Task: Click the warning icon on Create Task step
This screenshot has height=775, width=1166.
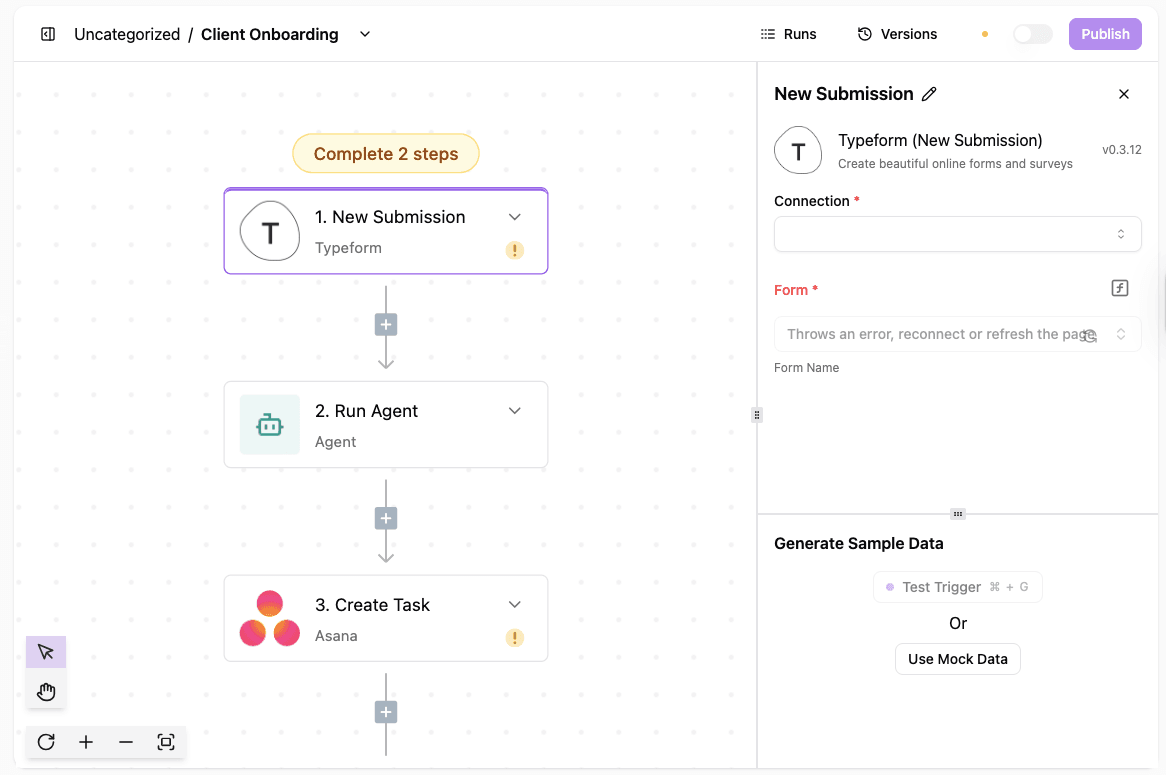Action: click(514, 637)
